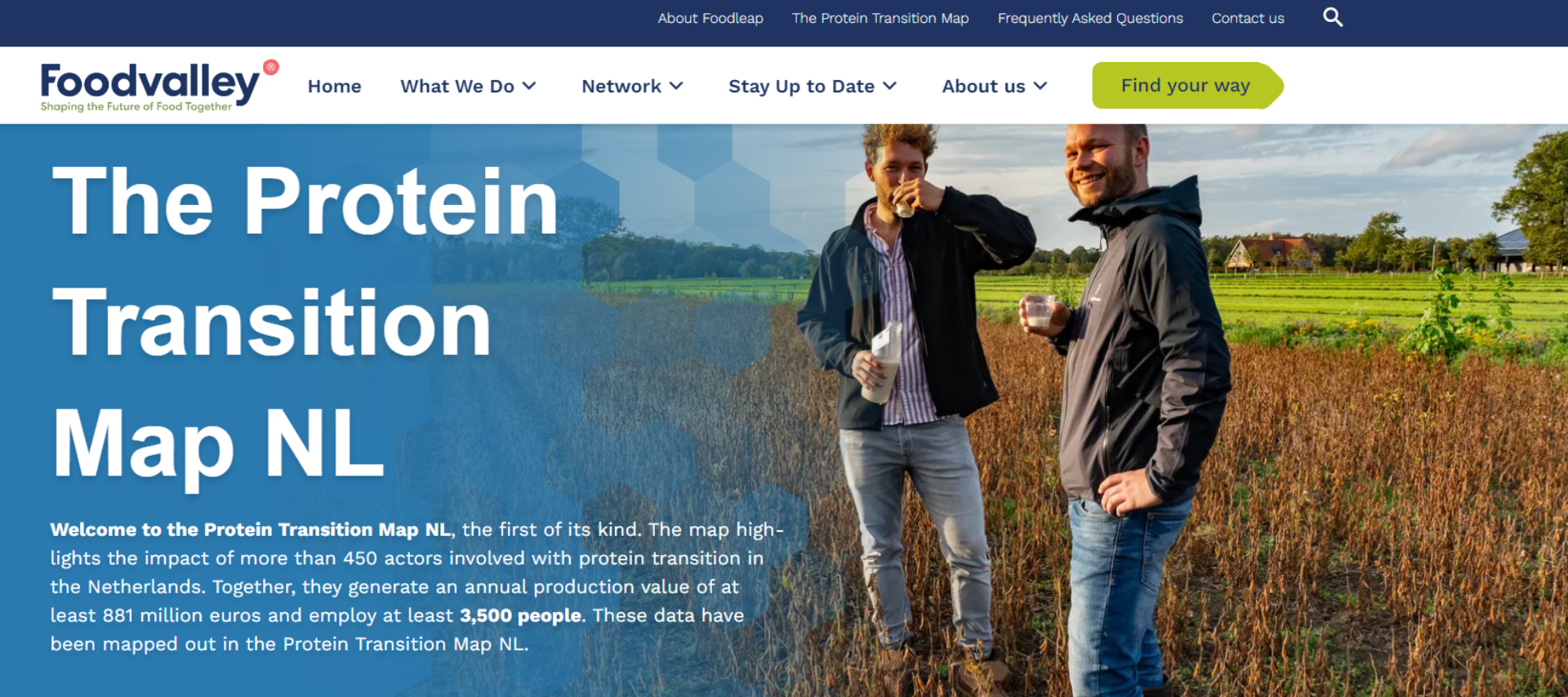This screenshot has height=697, width=1568.
Task: Select the Network menu label
Action: pyautogui.click(x=621, y=86)
